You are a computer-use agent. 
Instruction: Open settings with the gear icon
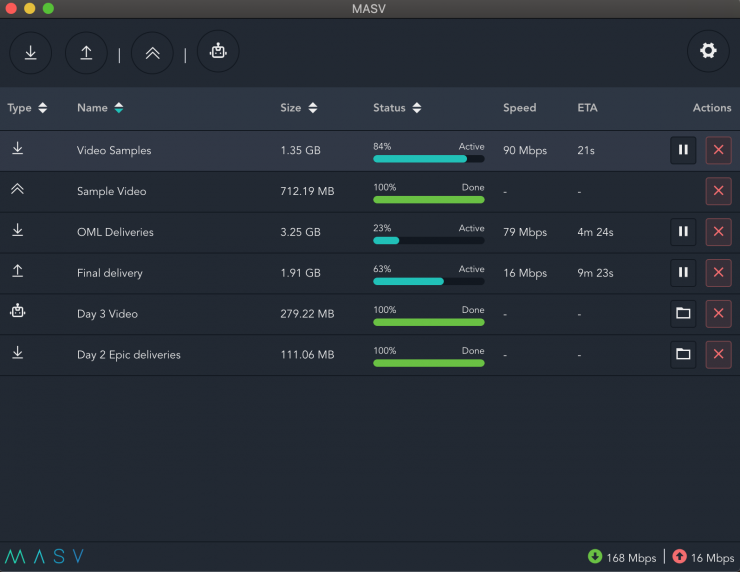click(x=708, y=51)
